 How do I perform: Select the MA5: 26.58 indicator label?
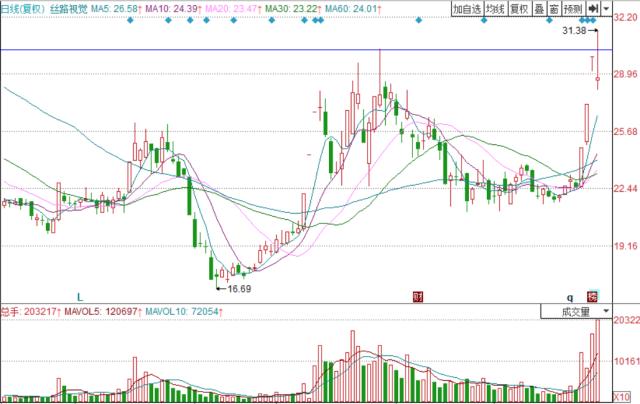(x=116, y=9)
